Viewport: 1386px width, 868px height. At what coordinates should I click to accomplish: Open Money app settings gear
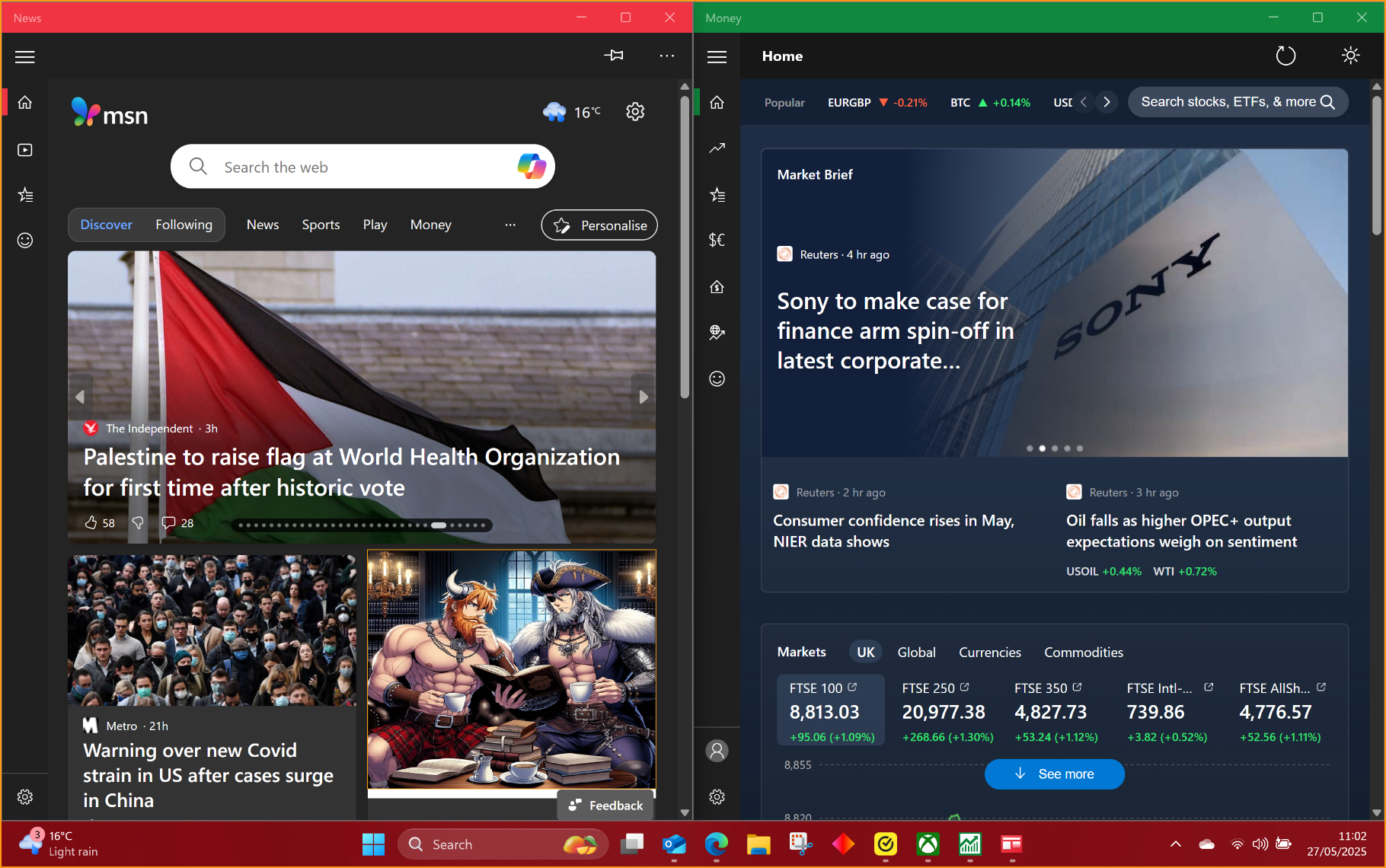tap(717, 797)
